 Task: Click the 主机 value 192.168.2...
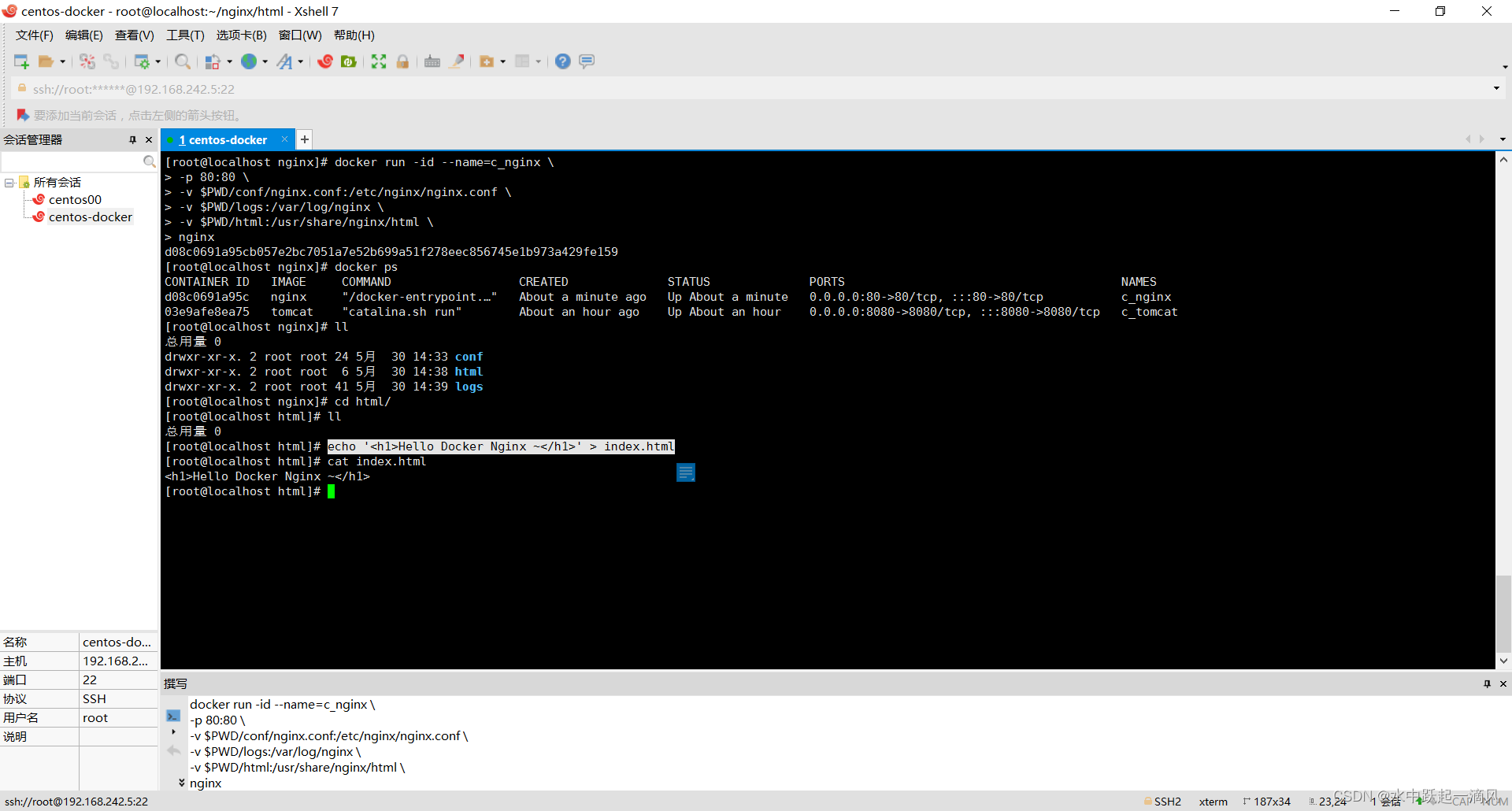coord(116,661)
